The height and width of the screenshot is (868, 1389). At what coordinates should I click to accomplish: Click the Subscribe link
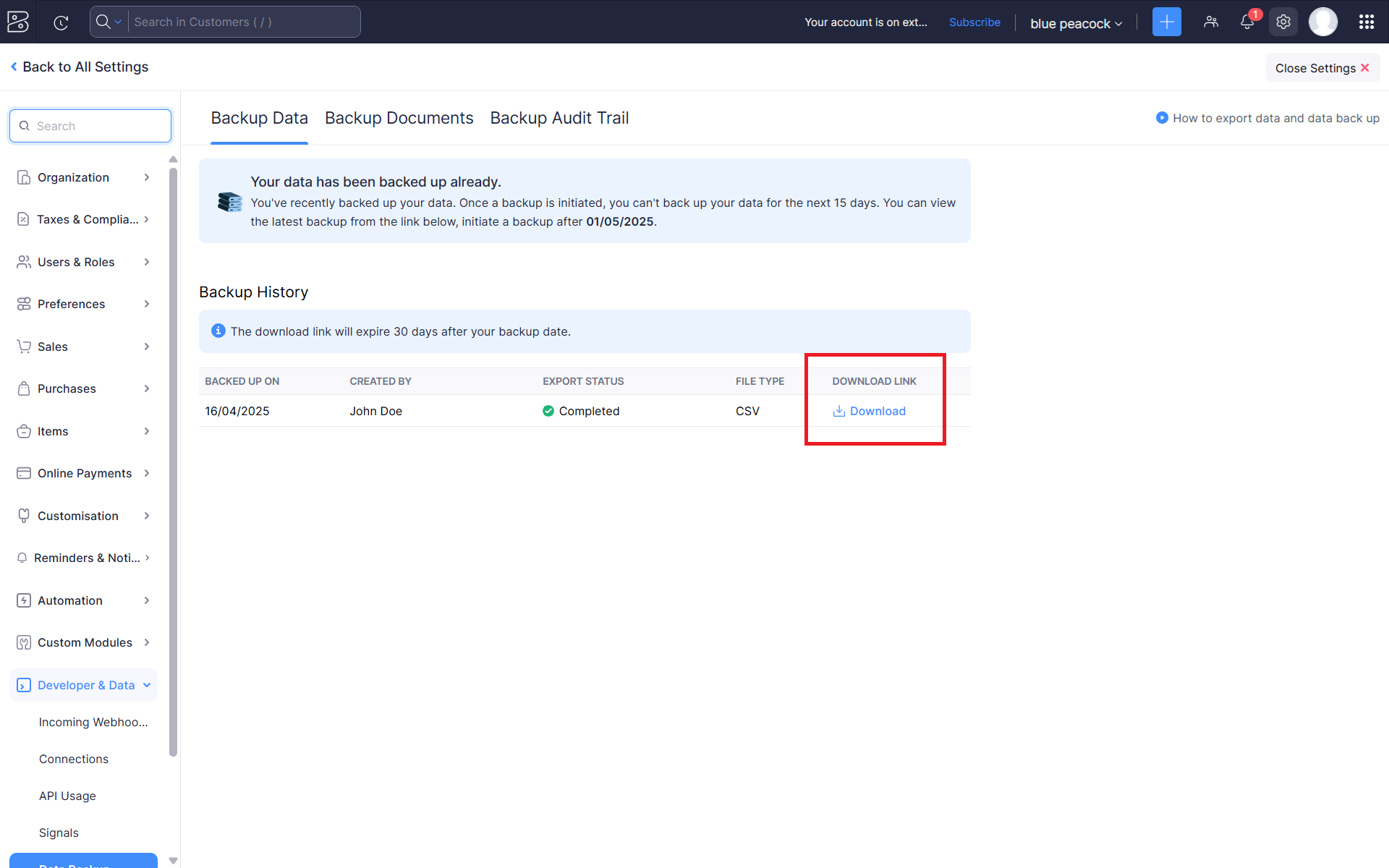click(x=974, y=22)
